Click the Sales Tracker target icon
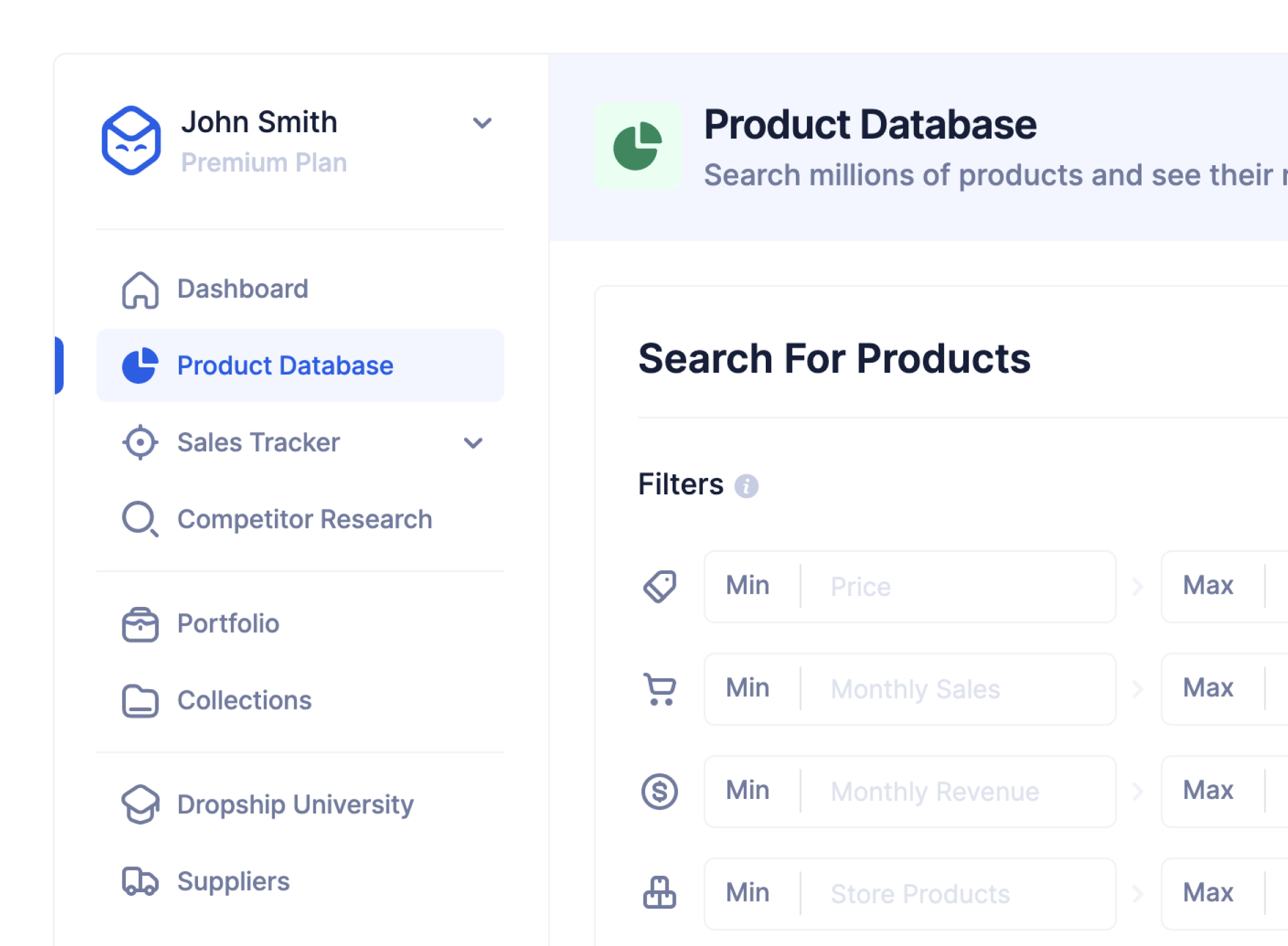 139,442
